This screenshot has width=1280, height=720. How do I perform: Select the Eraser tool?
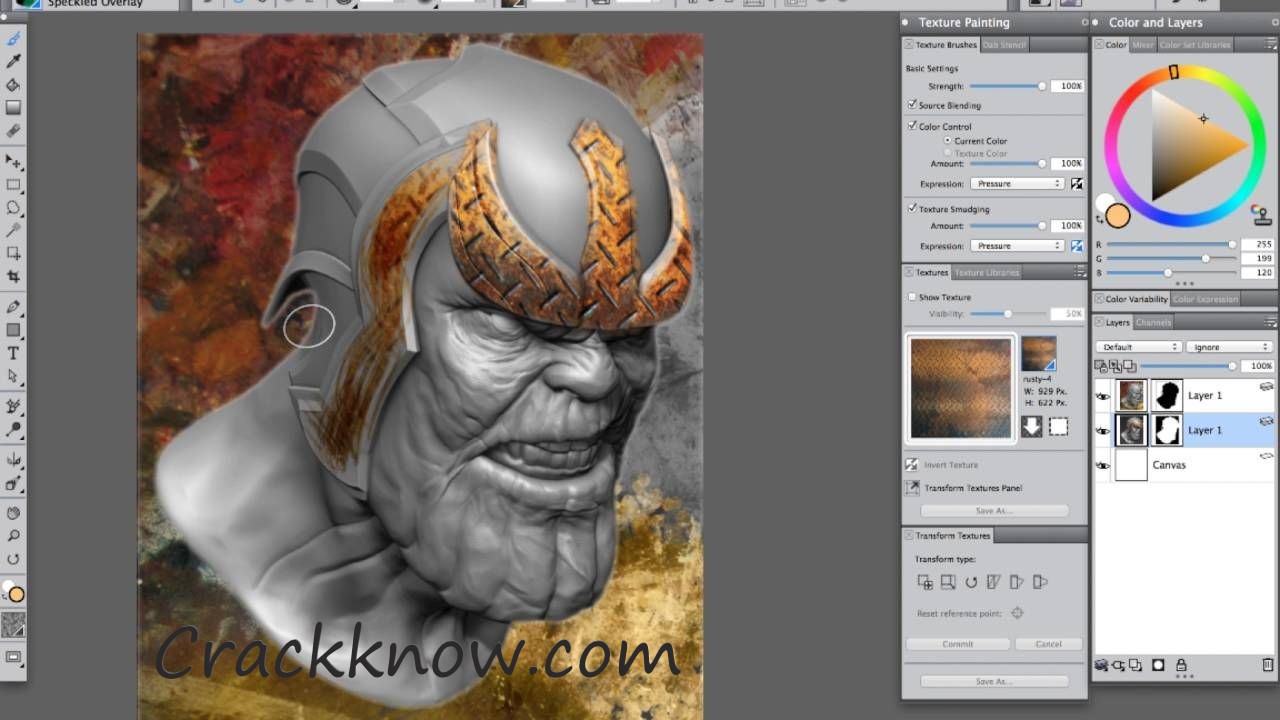14,131
